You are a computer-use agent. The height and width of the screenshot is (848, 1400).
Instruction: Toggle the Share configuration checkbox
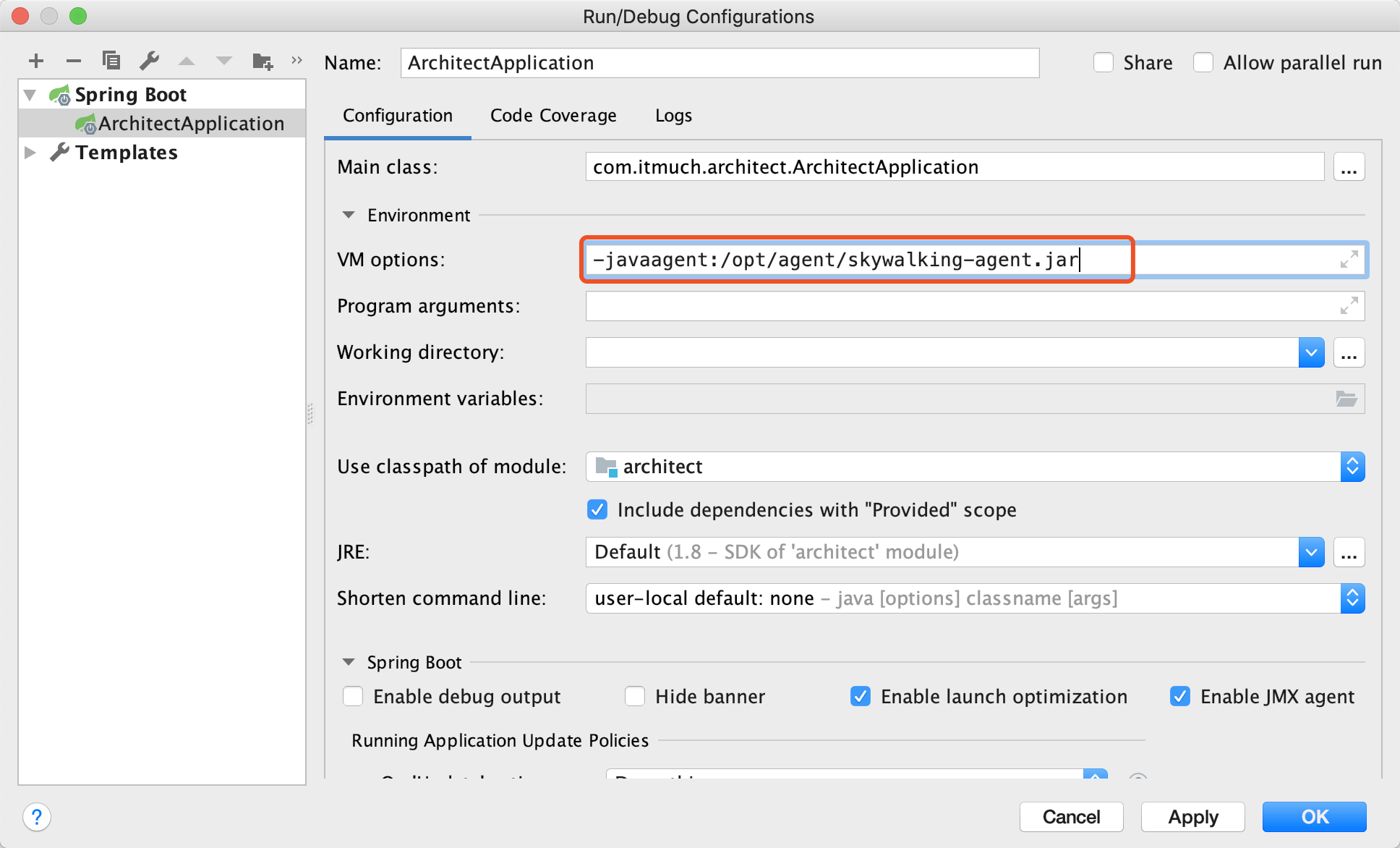click(x=1101, y=63)
